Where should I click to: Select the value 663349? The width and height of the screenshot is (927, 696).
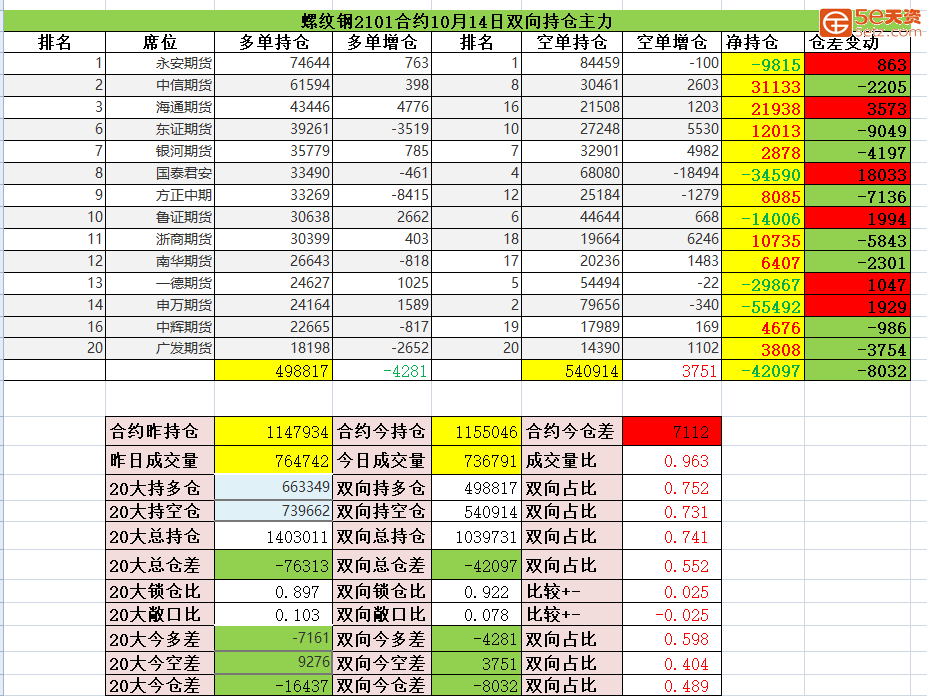tap(273, 487)
